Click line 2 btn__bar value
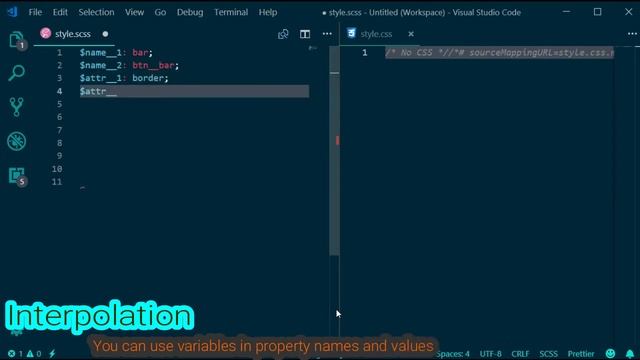The image size is (640, 360). [153, 65]
